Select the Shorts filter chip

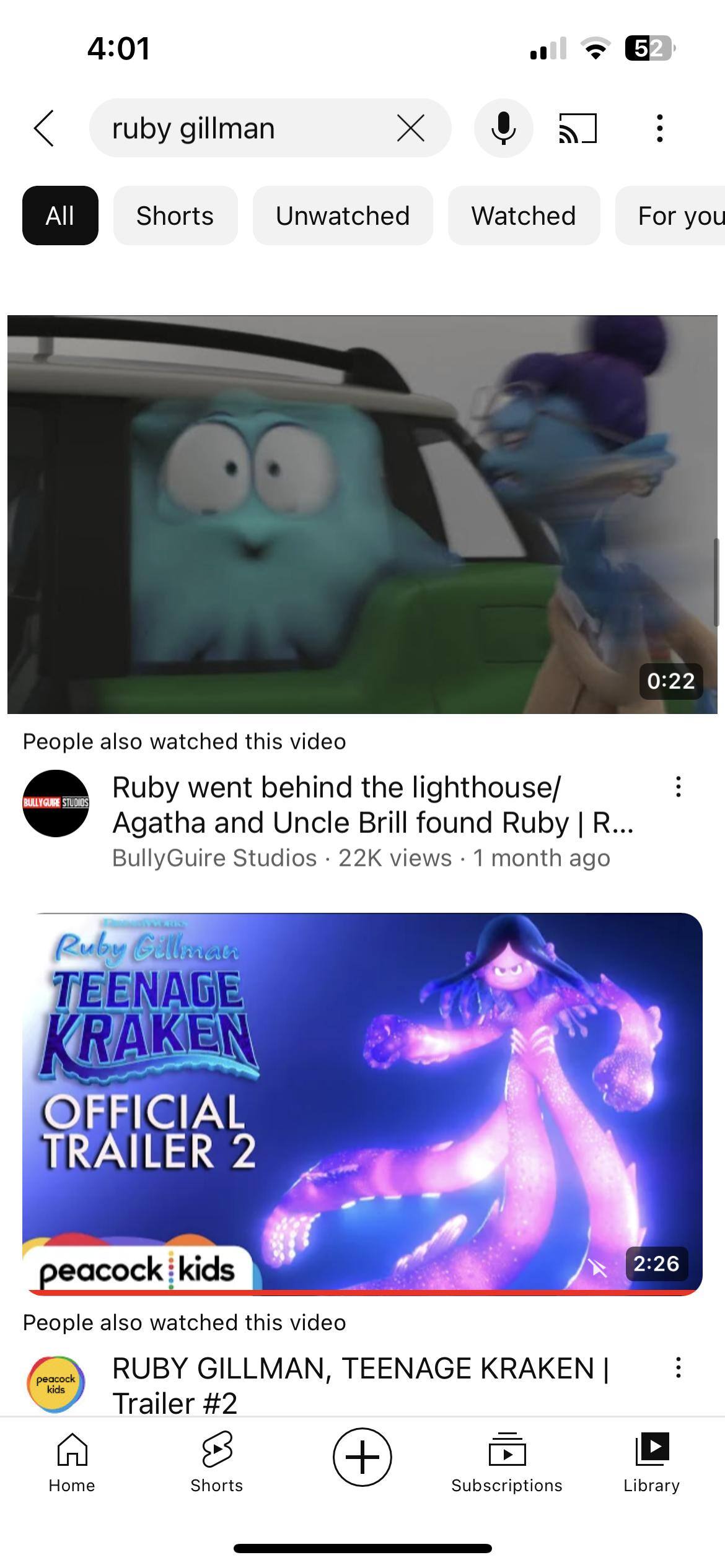coord(175,216)
